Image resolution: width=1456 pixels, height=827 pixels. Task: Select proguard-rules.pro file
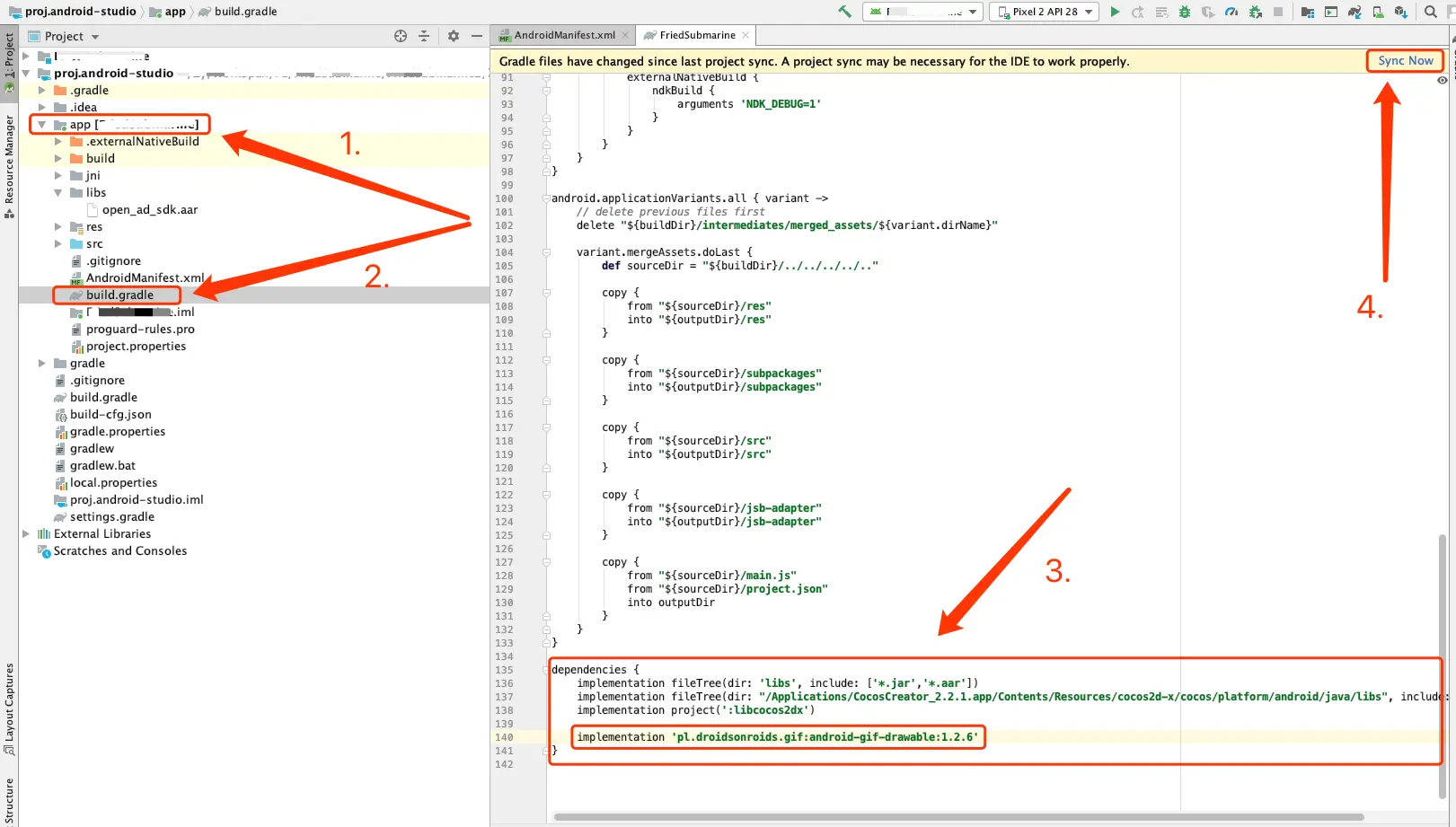[140, 330]
